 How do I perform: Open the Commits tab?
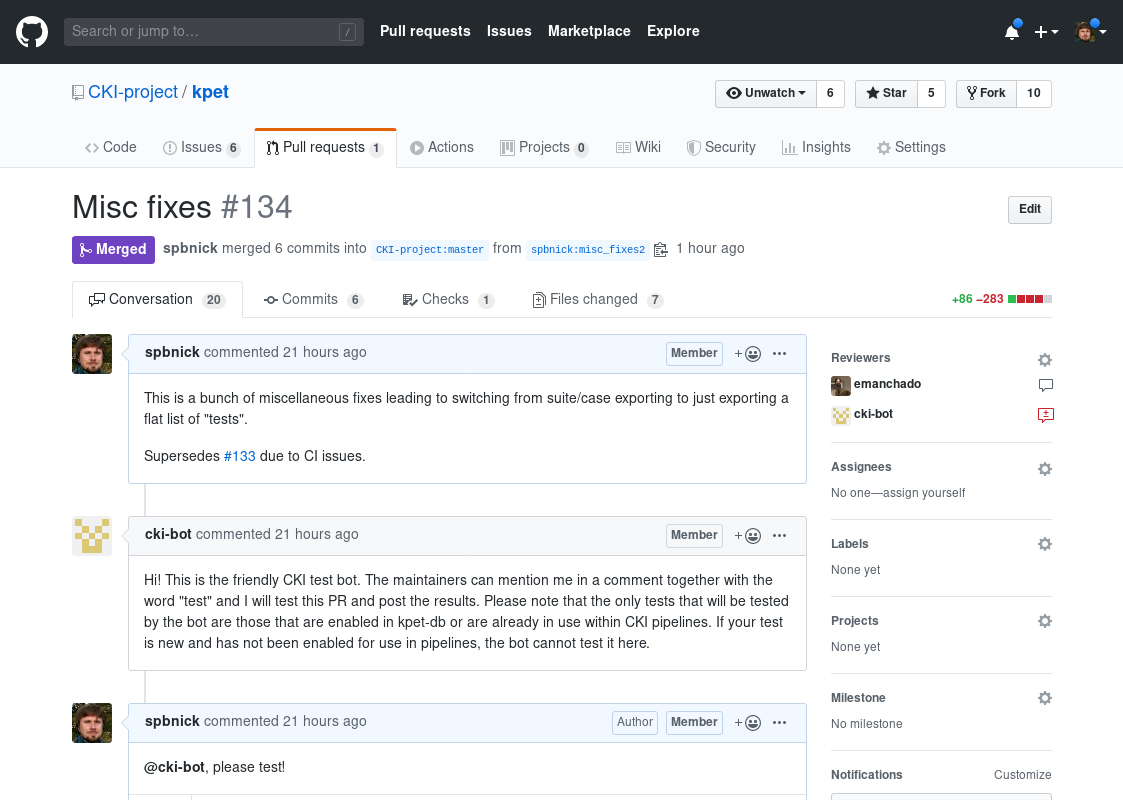[313, 299]
